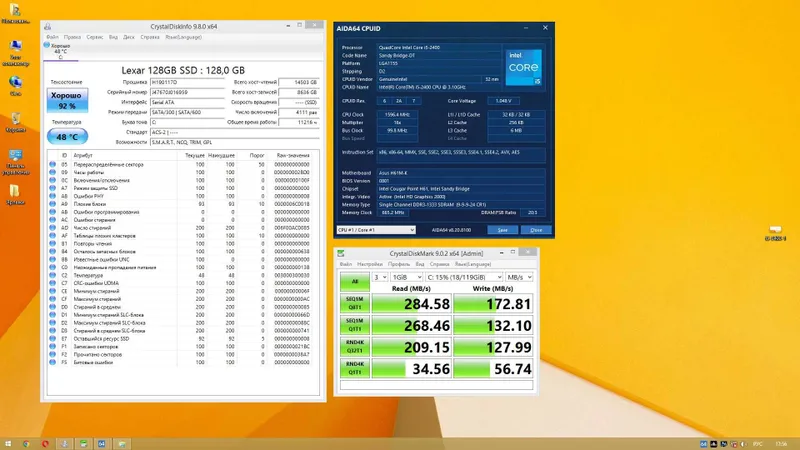This screenshot has height=450, width=800.
Task: Click the read result 34.56
Action: tap(411, 368)
